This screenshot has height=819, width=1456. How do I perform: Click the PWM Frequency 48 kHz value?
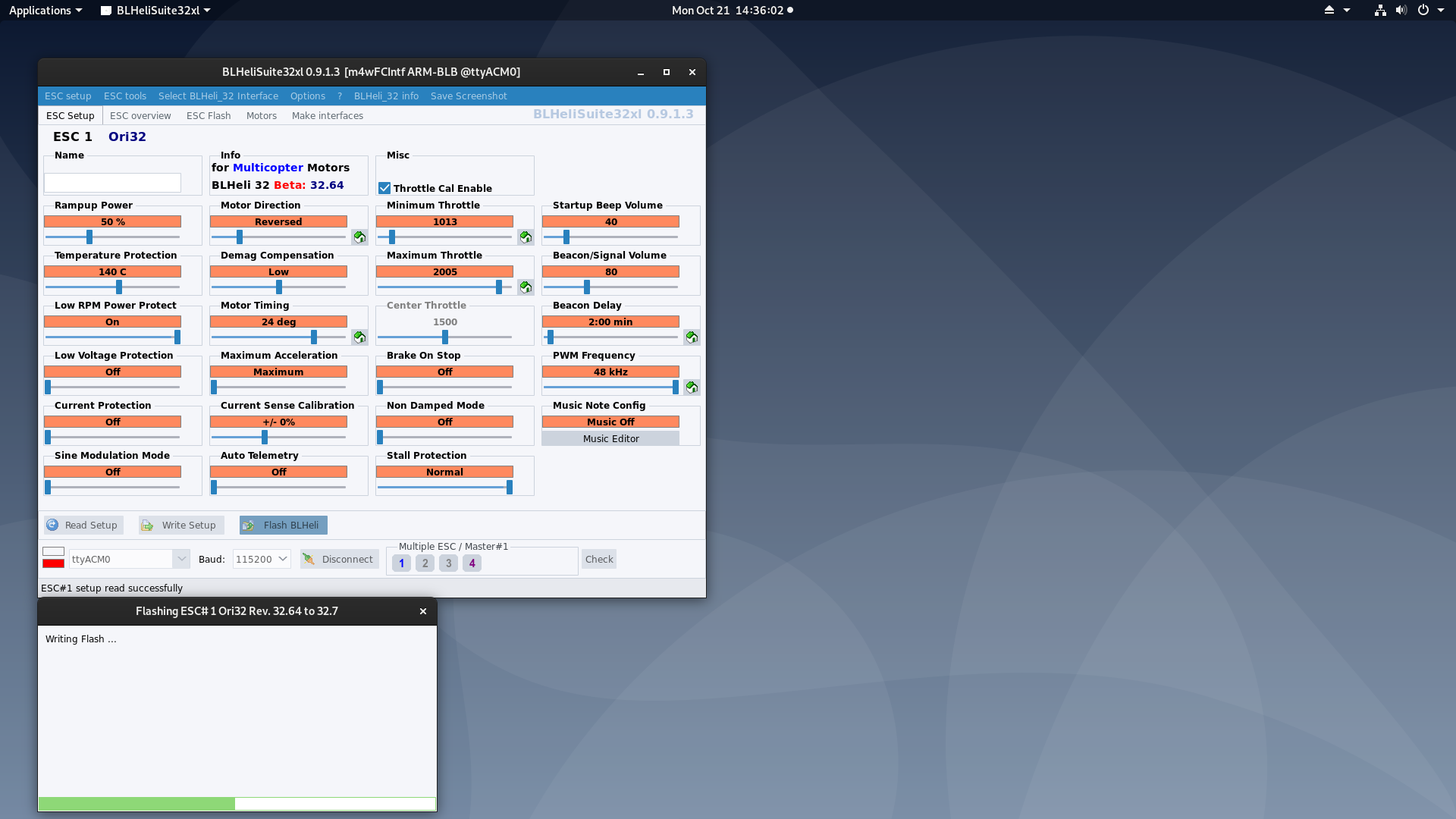pyautogui.click(x=610, y=372)
